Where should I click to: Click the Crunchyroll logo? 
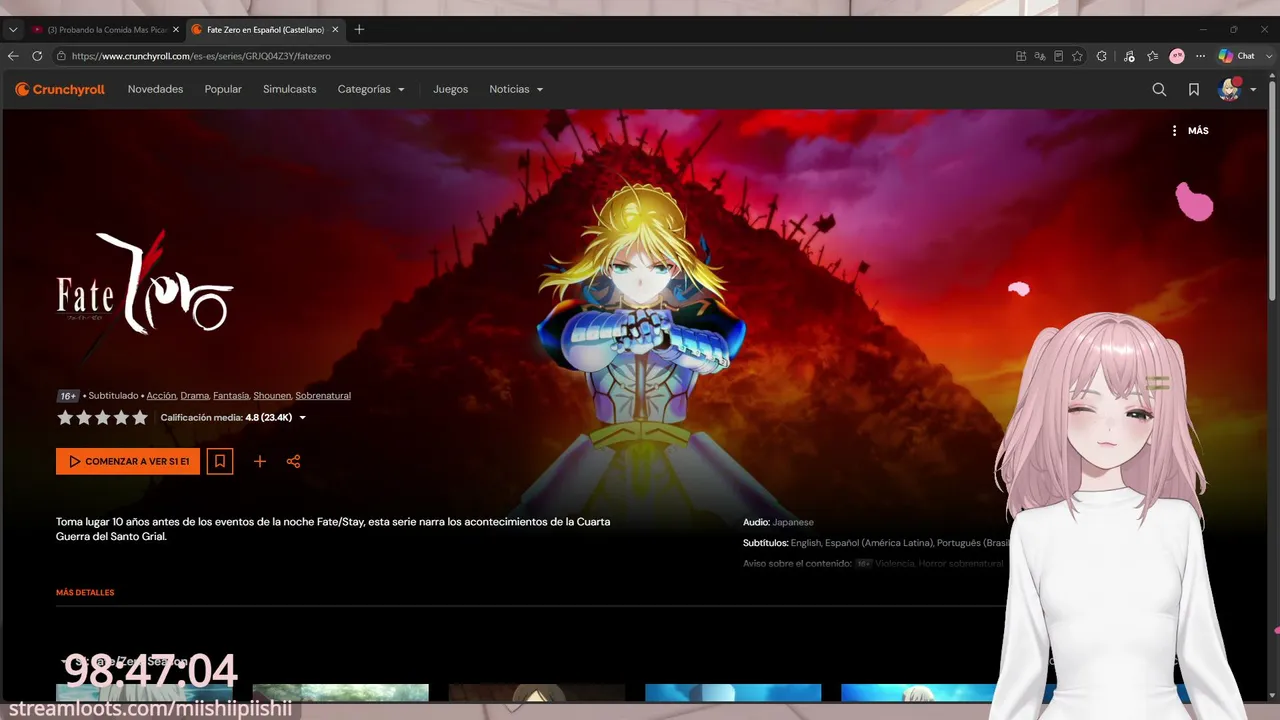point(60,89)
